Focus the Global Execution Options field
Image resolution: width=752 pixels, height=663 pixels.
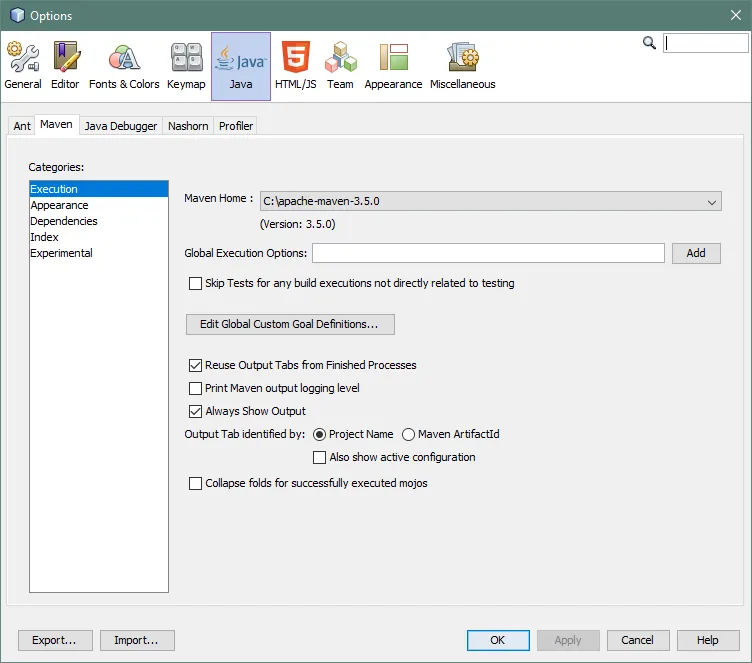[x=488, y=253]
